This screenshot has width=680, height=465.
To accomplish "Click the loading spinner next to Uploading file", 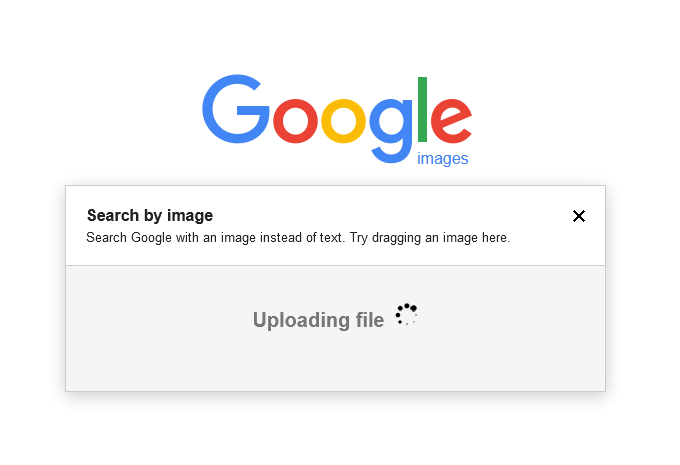I will click(406, 314).
